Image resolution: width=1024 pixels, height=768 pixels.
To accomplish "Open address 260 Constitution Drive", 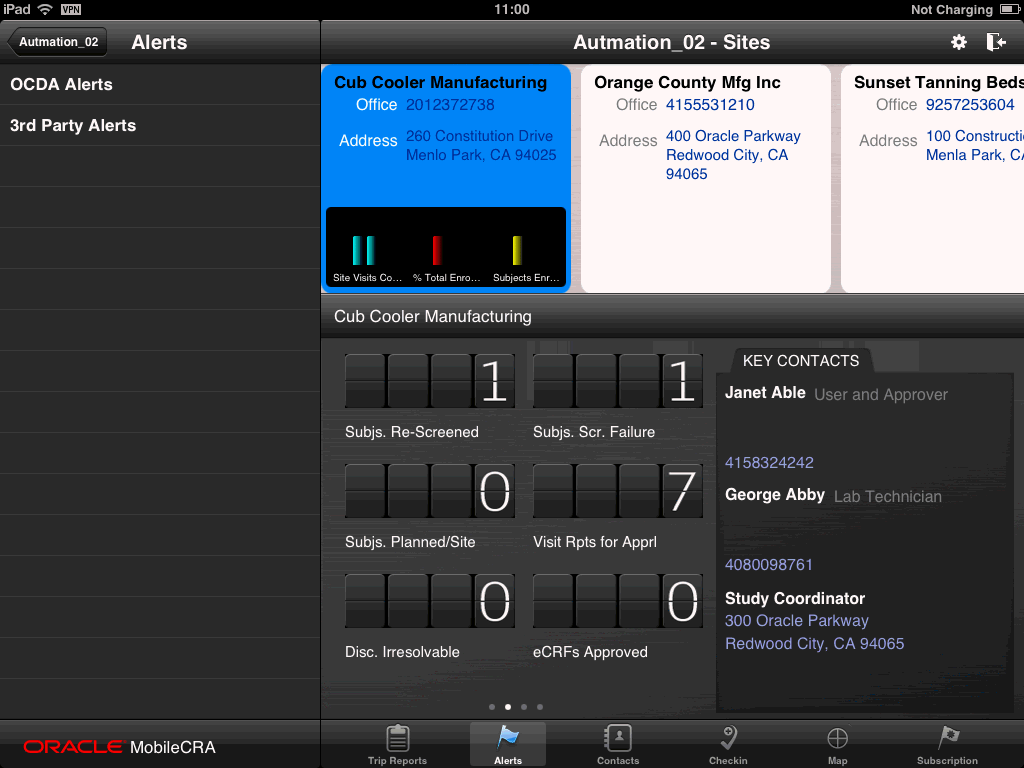I will (481, 146).
